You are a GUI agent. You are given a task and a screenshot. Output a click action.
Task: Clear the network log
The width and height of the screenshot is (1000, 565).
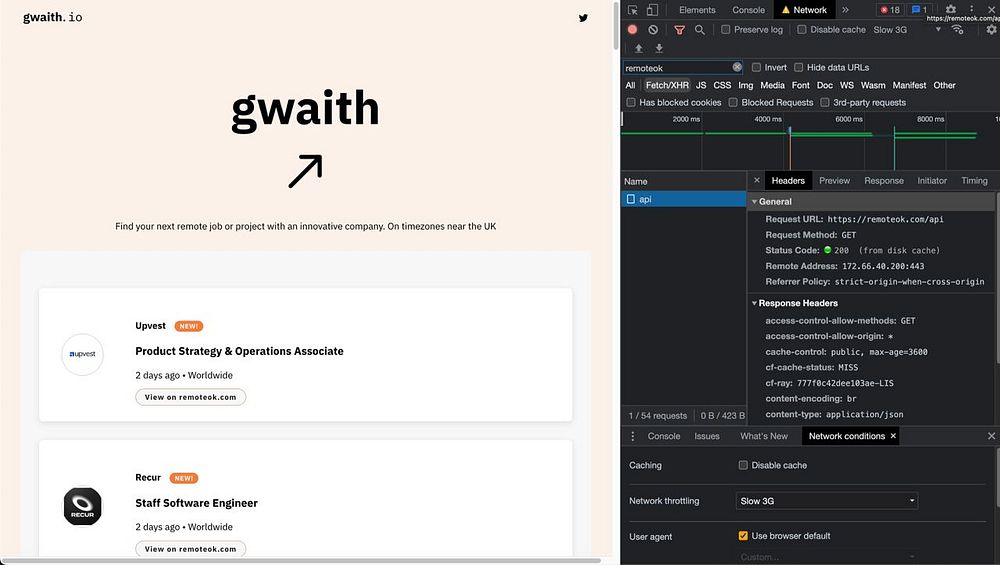pyautogui.click(x=653, y=29)
